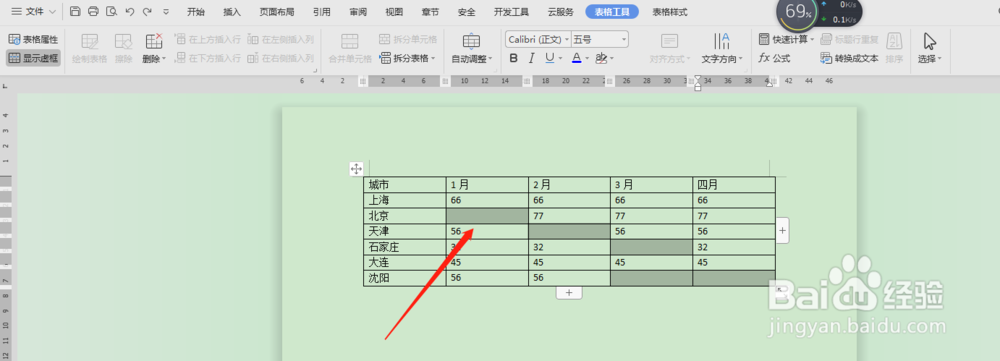The width and height of the screenshot is (1000, 361).
Task: Click the shaded empty 北京 1月 cell
Action: click(x=487, y=216)
